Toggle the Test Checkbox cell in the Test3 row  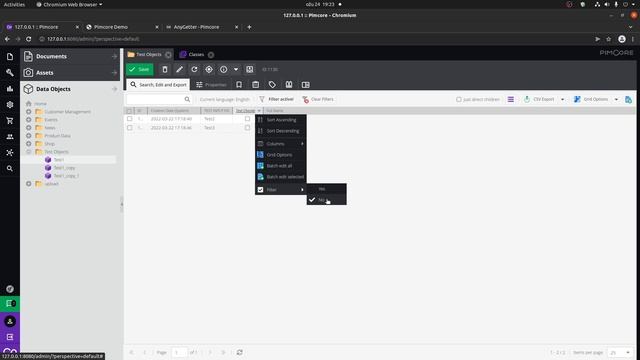point(247,128)
